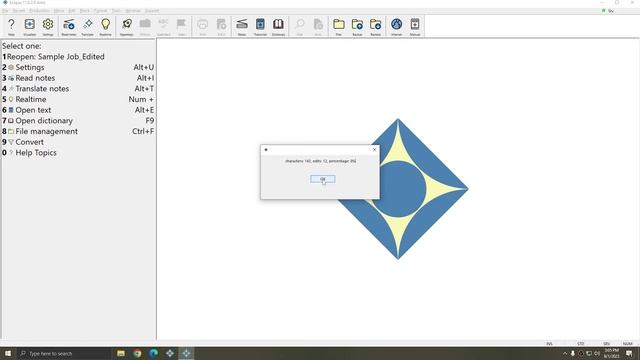This screenshot has height=360, width=640.
Task: Click the Backup folder toolbar icon
Action: [x=357, y=27]
